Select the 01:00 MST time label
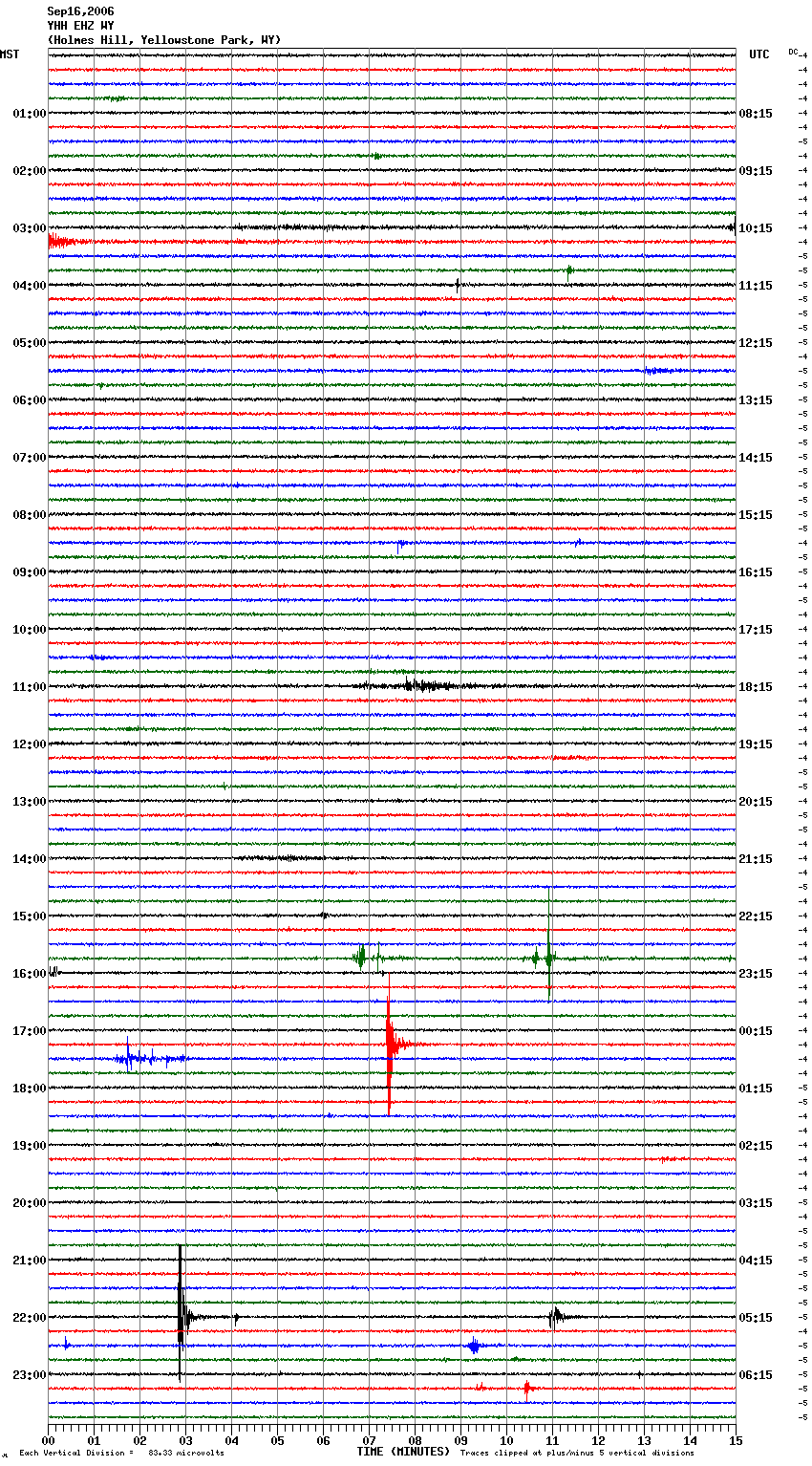 (30, 114)
